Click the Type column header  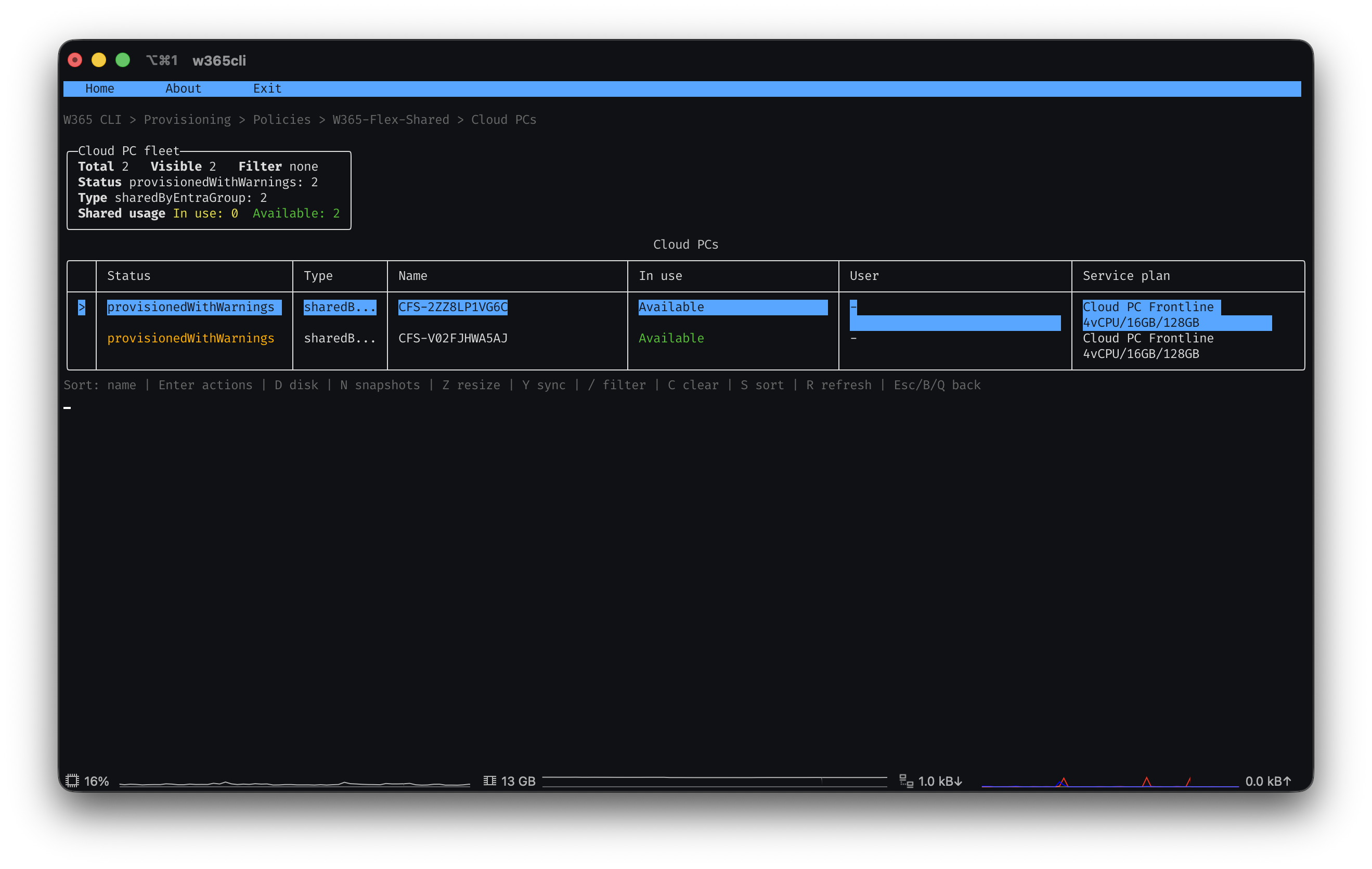tap(318, 276)
